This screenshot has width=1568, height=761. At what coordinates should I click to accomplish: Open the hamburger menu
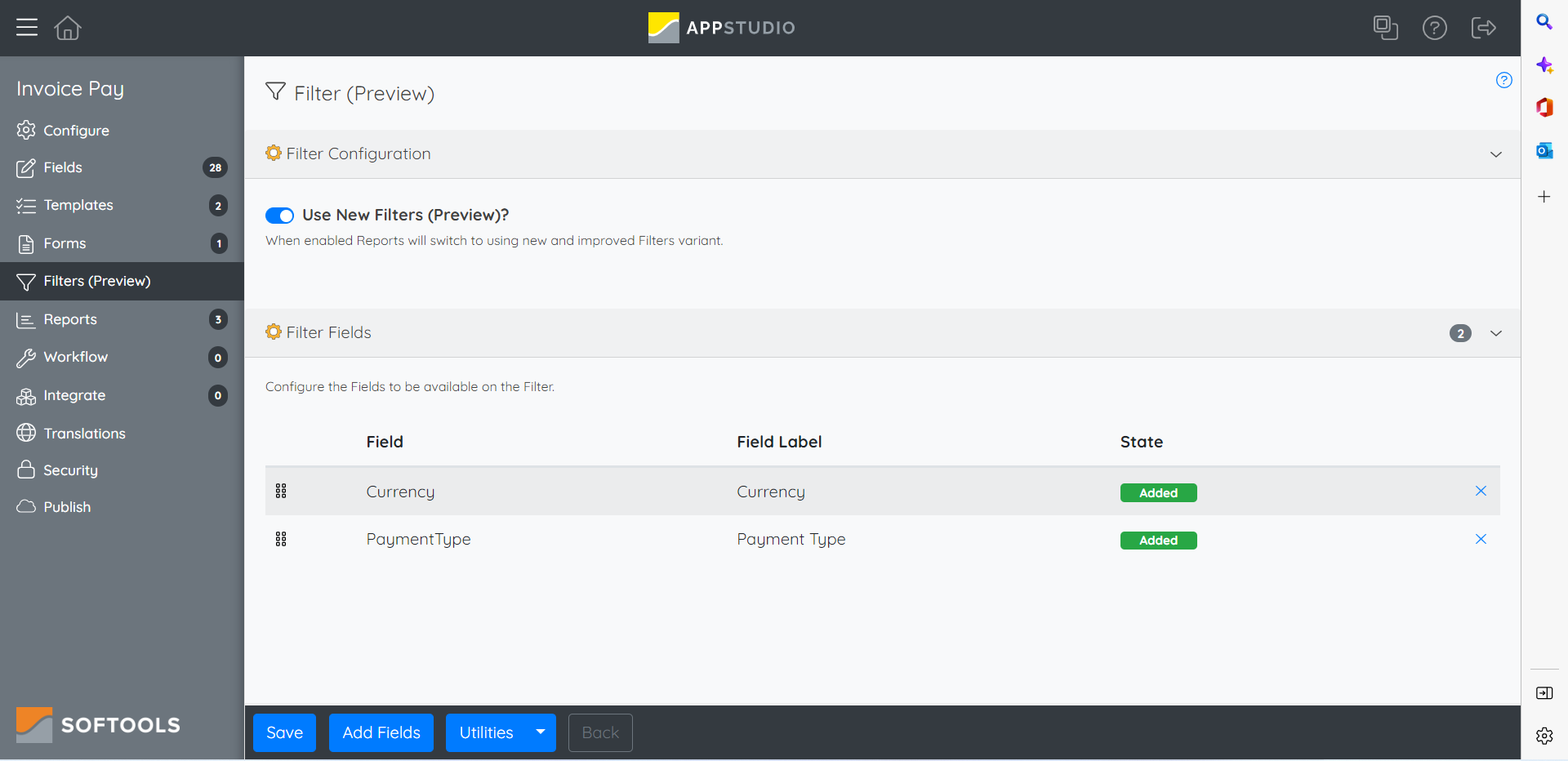(x=27, y=28)
